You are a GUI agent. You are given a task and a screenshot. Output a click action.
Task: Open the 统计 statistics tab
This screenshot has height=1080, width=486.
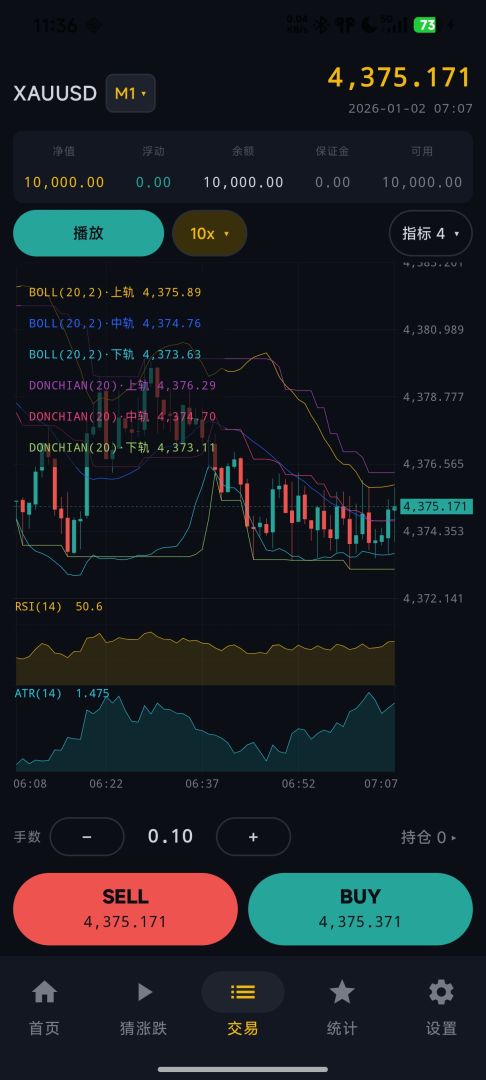coord(341,1008)
